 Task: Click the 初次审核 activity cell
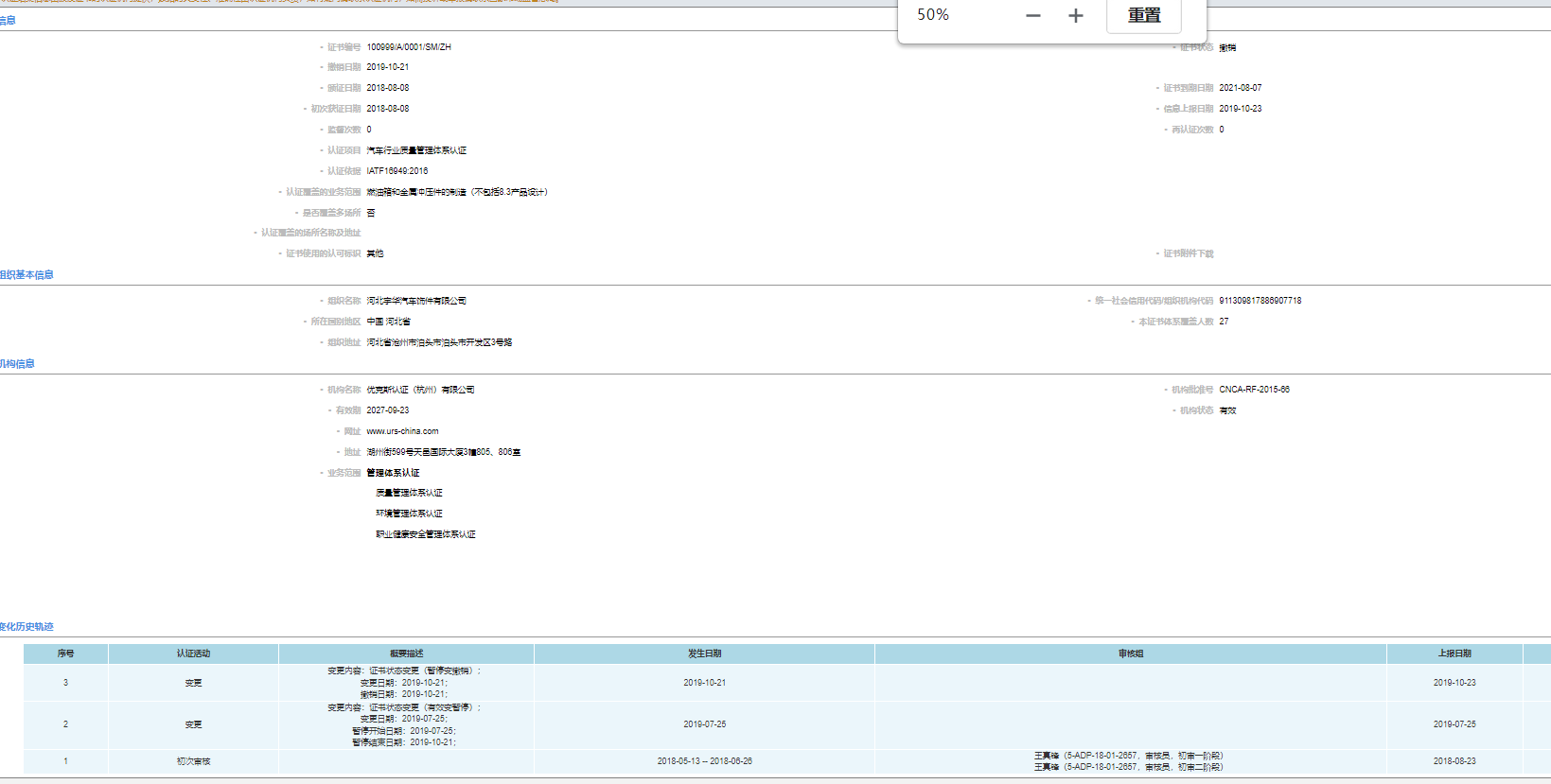[193, 761]
